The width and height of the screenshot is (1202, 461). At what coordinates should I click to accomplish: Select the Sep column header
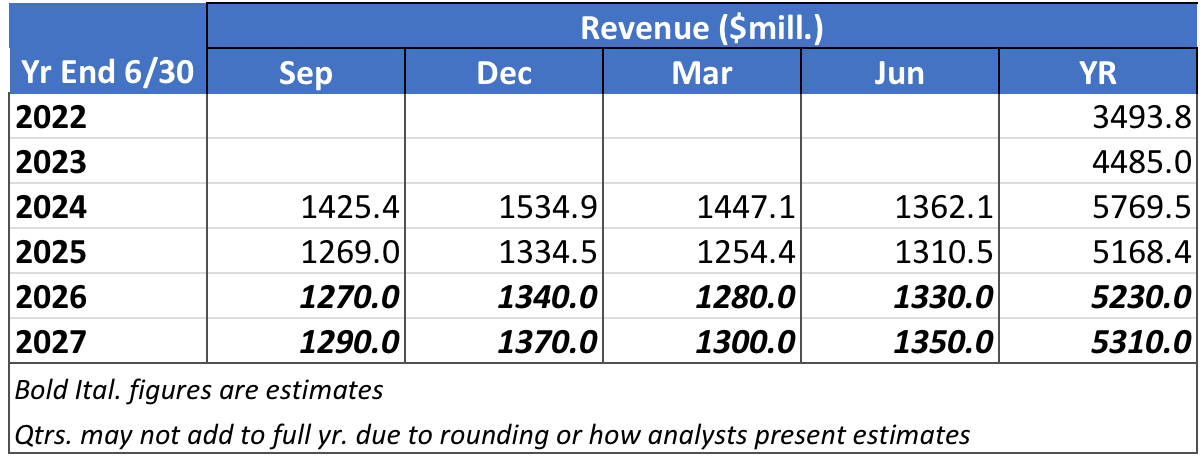point(306,72)
